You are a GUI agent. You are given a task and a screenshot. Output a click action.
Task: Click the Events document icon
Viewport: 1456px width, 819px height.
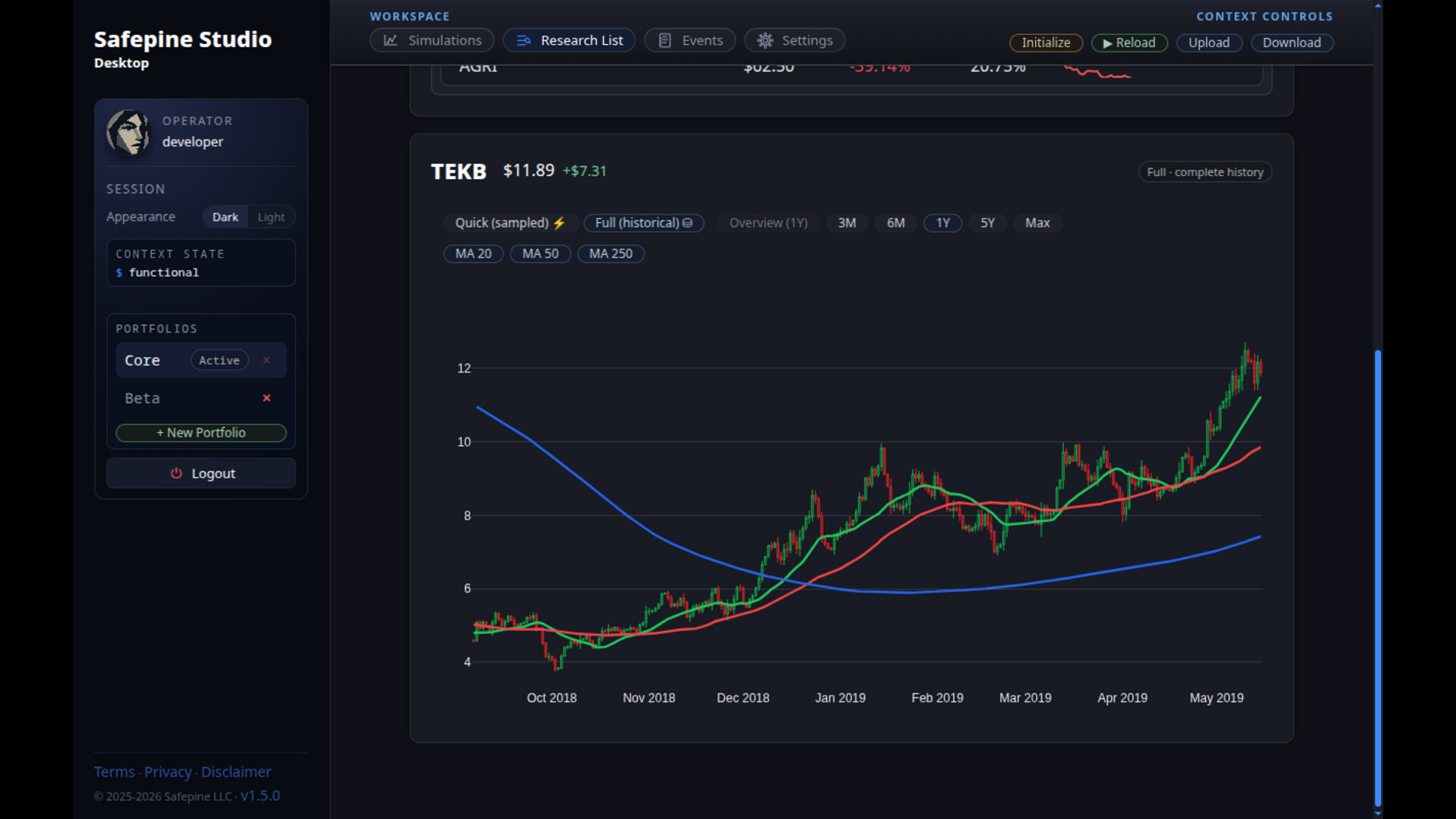(x=664, y=40)
